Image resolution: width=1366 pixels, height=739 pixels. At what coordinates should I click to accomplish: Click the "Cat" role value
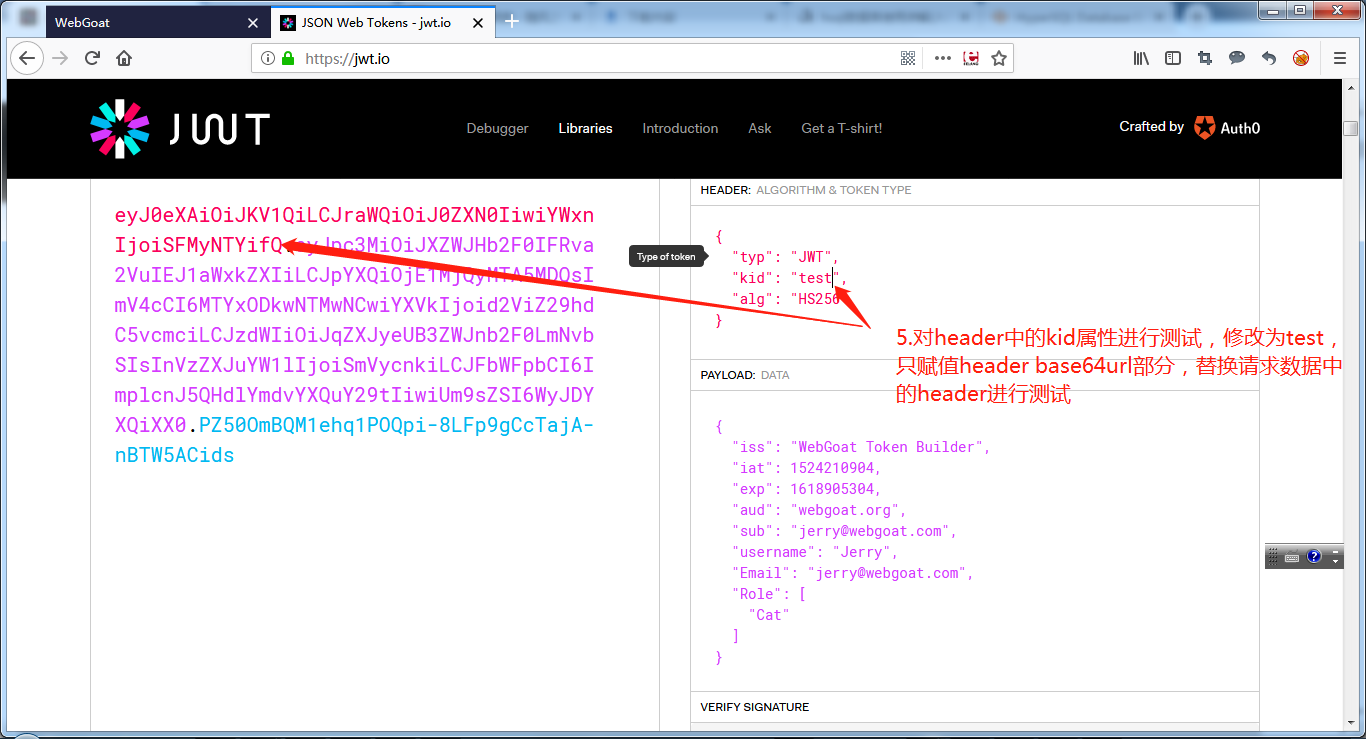769,615
